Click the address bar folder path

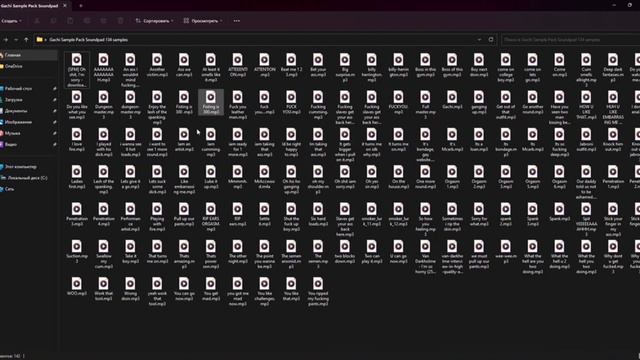(89, 40)
